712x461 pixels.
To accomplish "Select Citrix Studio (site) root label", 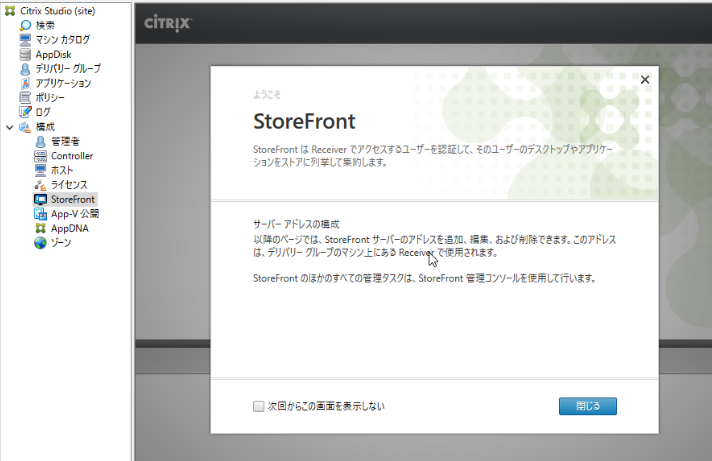I will [x=58, y=11].
